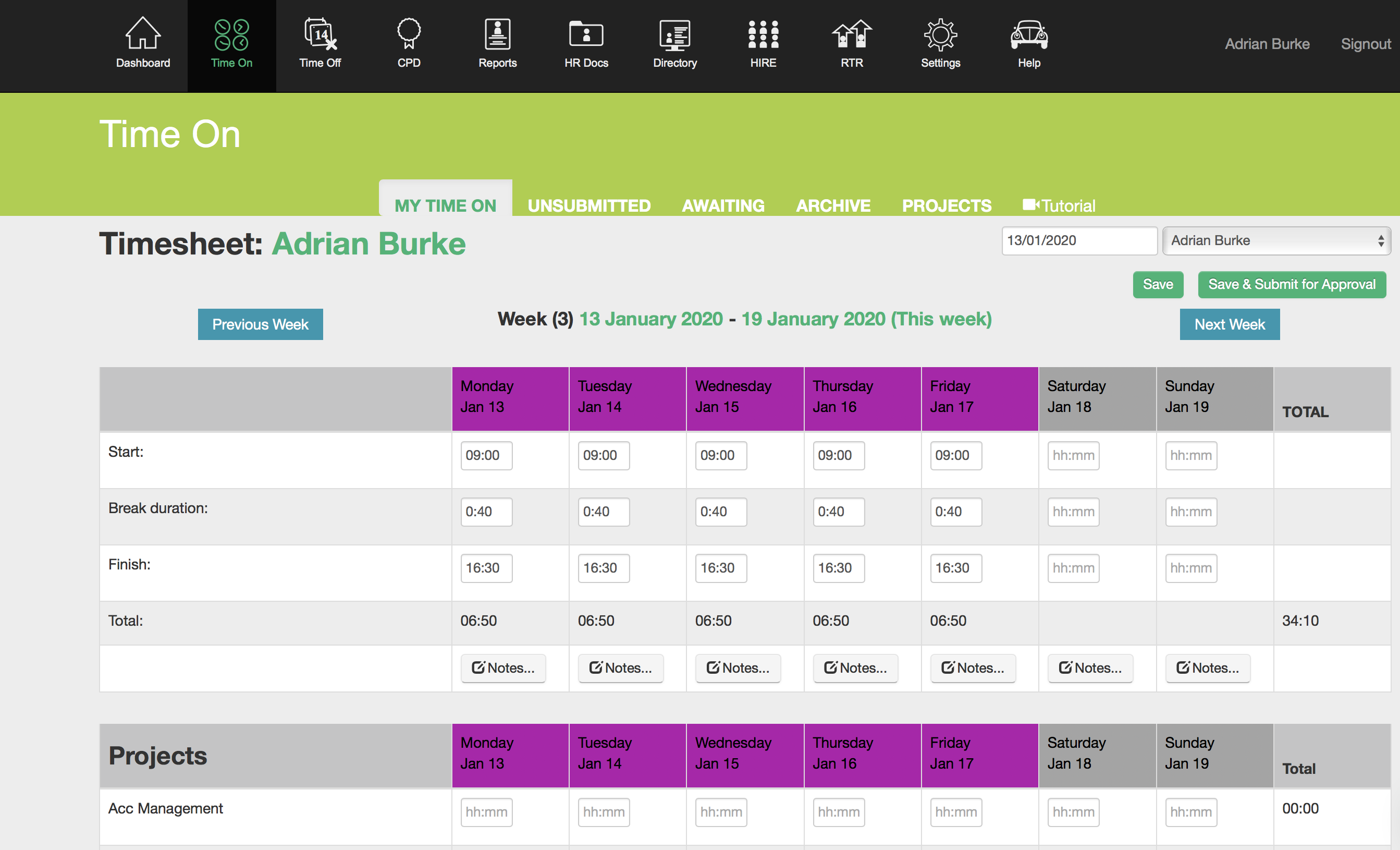Click Save & Submit for Approval
Screen dimensions: 1400x850
1291,284
